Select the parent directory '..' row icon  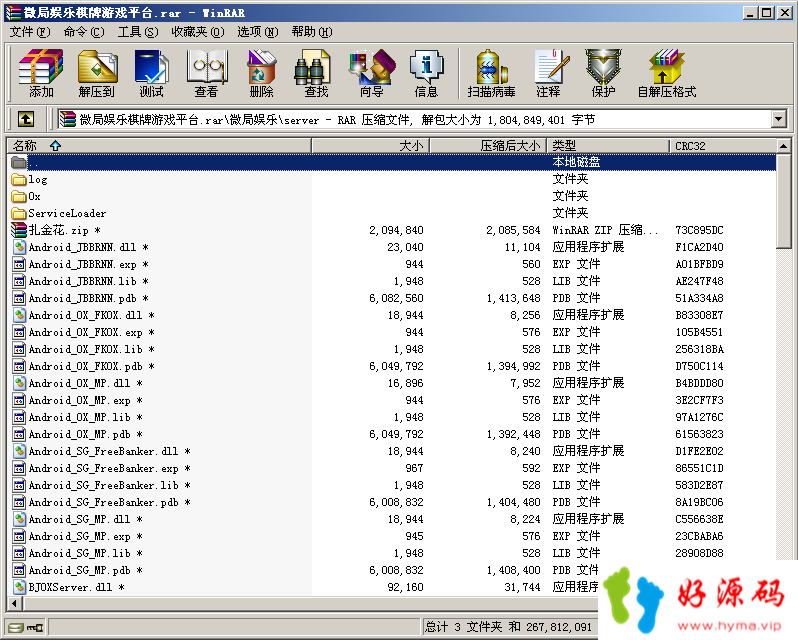[x=19, y=162]
